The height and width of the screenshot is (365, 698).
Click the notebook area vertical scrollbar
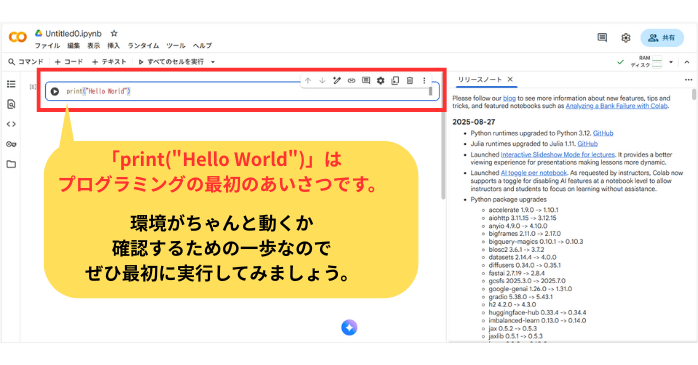443,156
